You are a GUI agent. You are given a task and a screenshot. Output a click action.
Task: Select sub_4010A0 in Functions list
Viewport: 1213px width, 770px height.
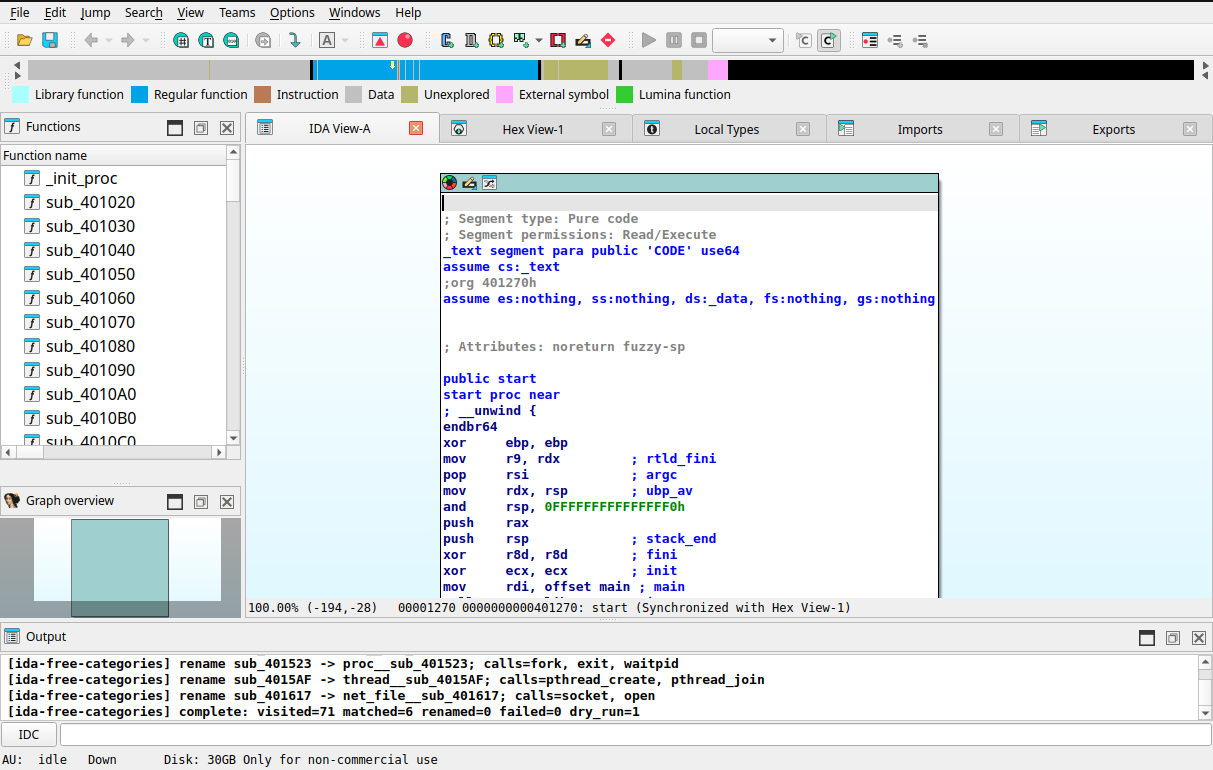pos(90,394)
